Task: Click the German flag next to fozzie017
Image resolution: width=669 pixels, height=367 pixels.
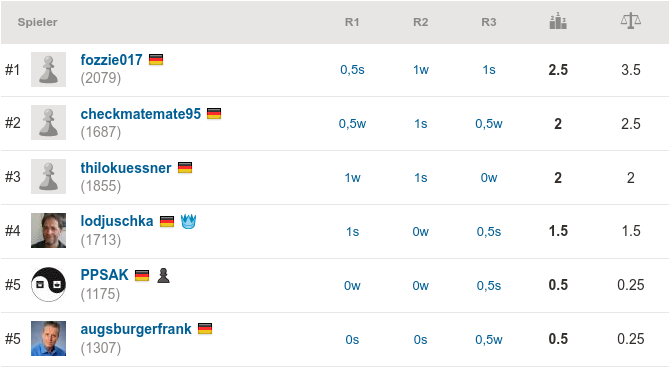Action: pos(156,59)
